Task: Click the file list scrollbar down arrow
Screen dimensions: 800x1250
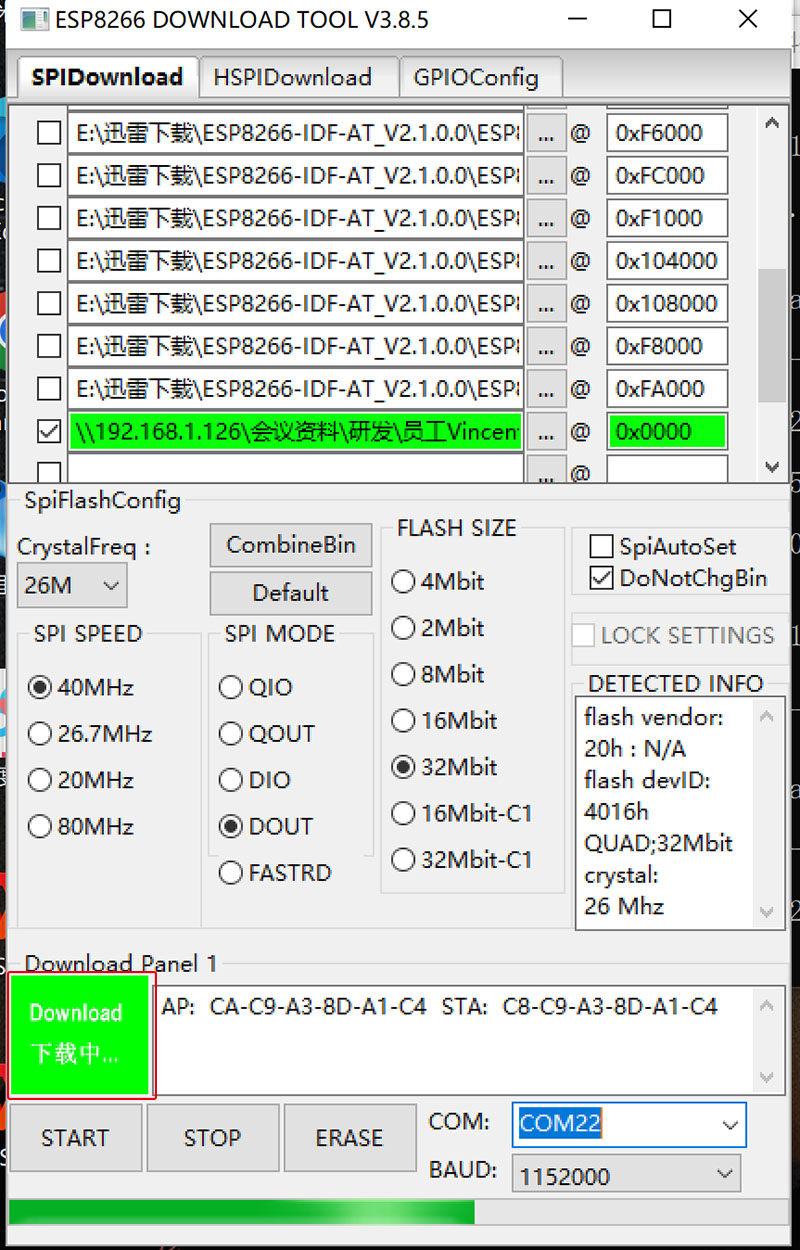Action: 771,465
